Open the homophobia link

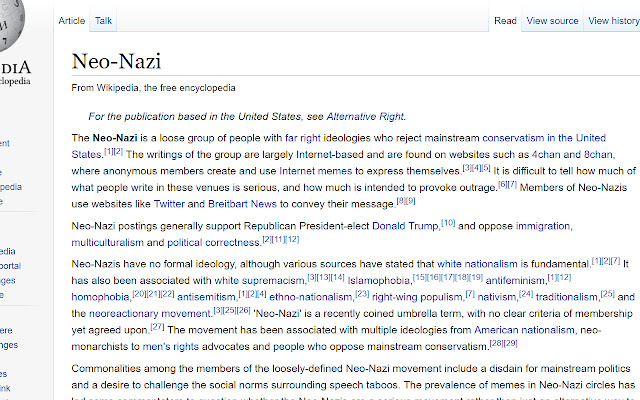100,297
